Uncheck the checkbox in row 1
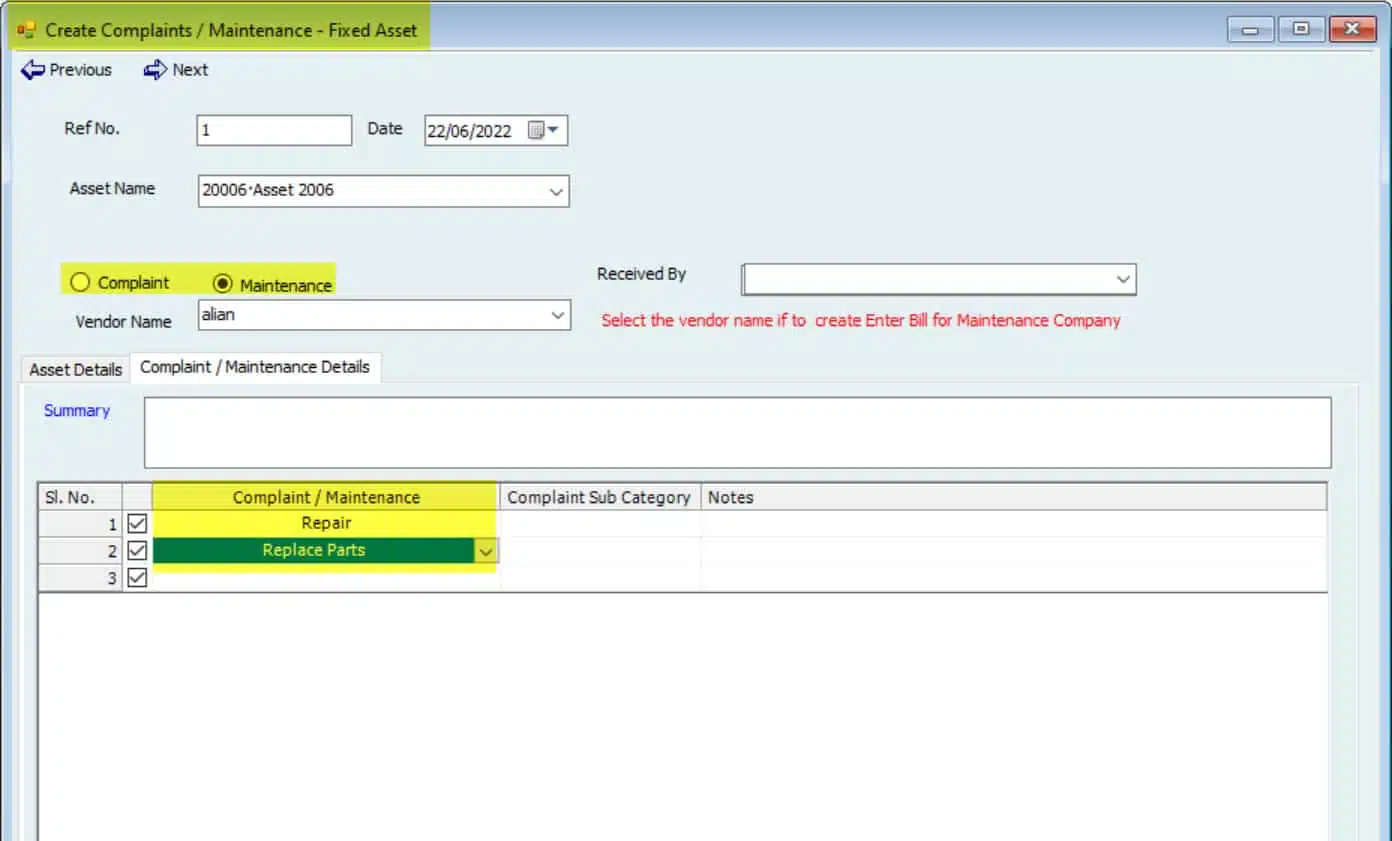 pos(137,523)
